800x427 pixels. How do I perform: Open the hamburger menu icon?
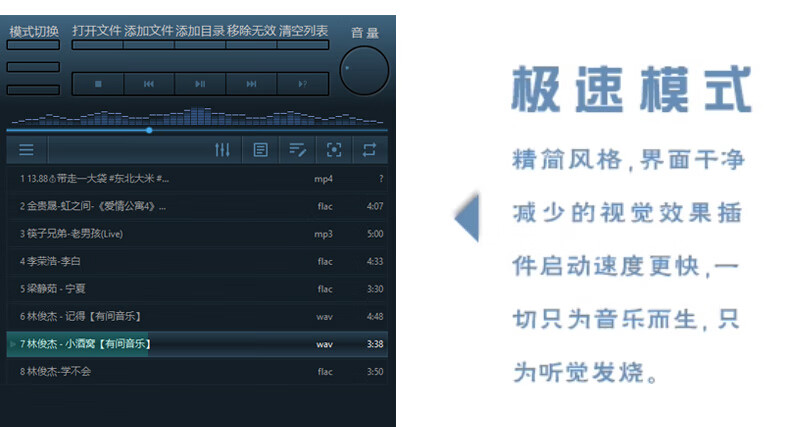27,150
